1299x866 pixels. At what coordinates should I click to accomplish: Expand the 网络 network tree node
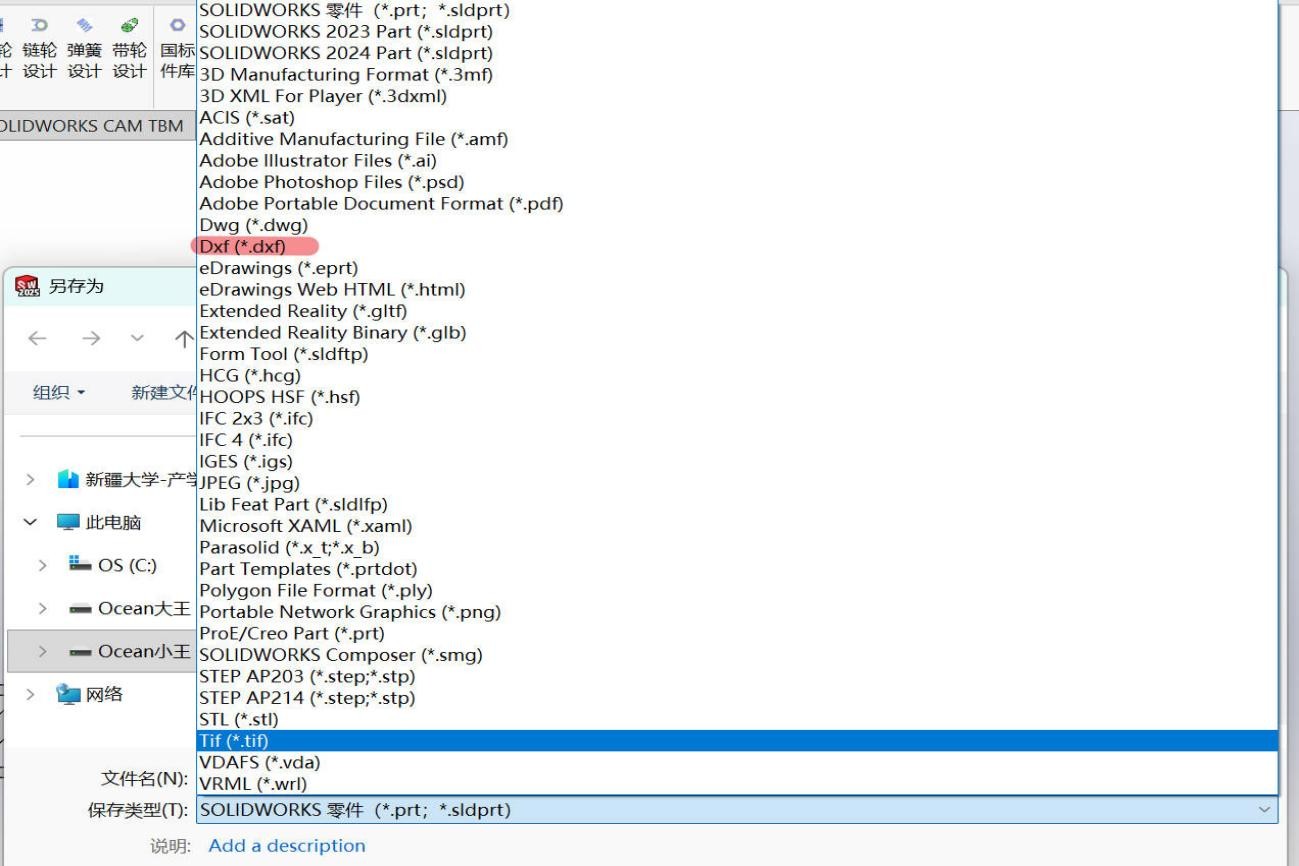30,694
